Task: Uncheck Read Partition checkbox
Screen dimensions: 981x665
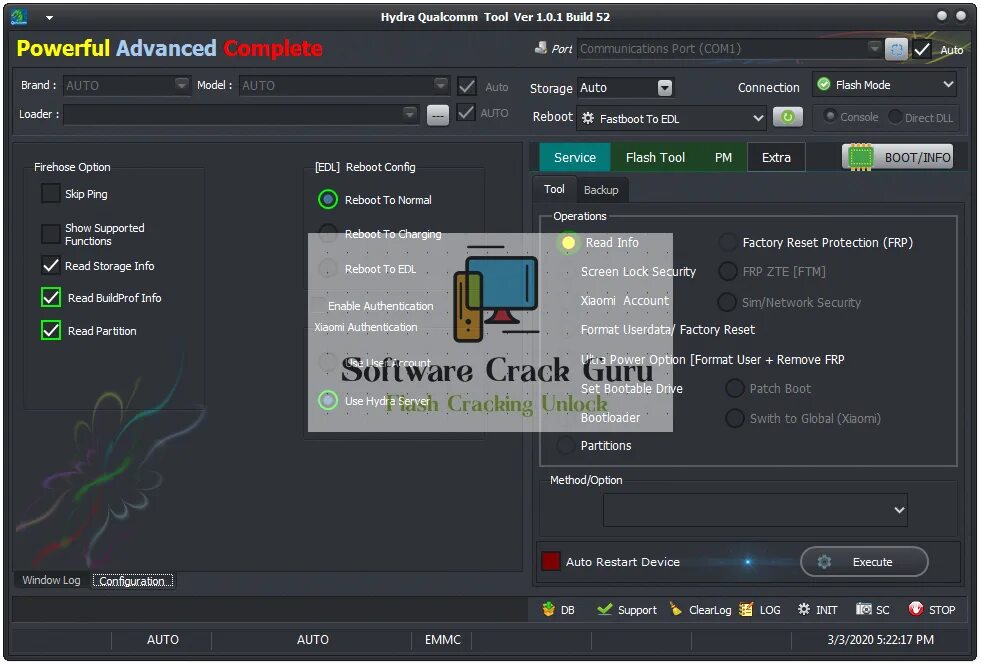Action: tap(51, 330)
